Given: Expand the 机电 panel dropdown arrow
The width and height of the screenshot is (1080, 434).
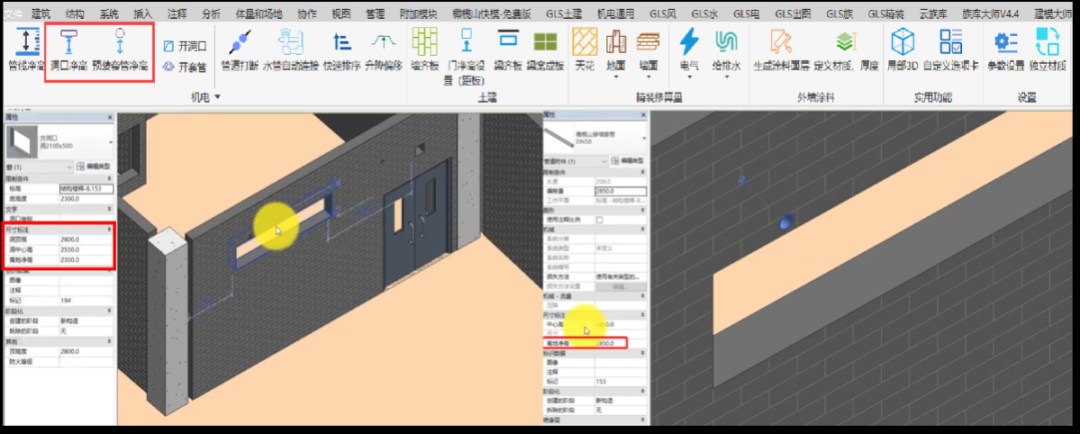Looking at the screenshot, I should coord(217,97).
